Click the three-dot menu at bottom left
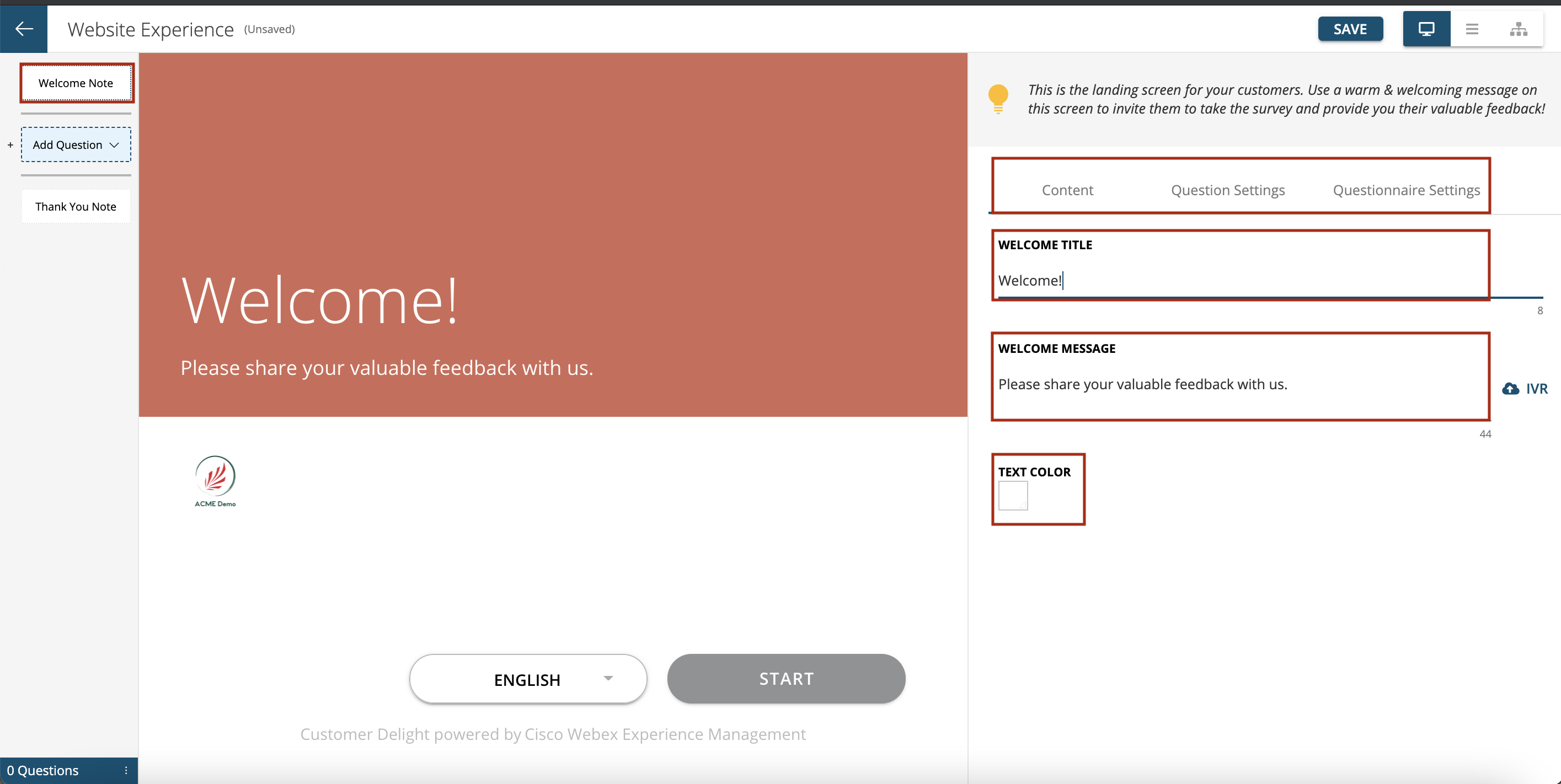1561x784 pixels. 124,770
